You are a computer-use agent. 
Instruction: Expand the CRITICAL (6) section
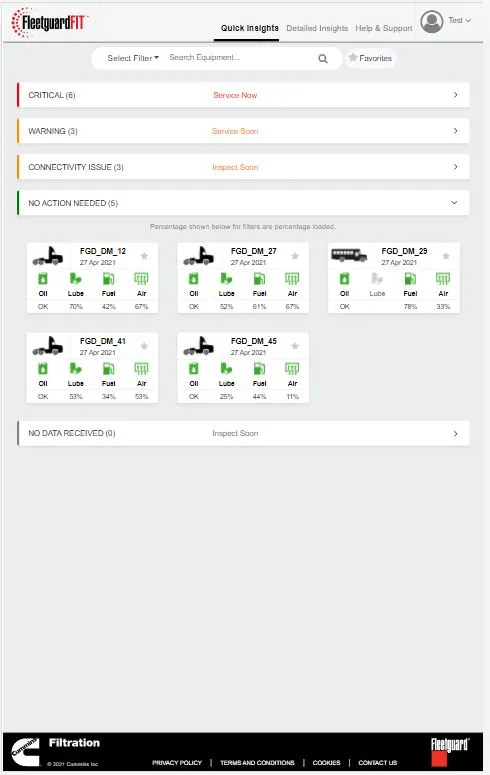click(x=243, y=95)
